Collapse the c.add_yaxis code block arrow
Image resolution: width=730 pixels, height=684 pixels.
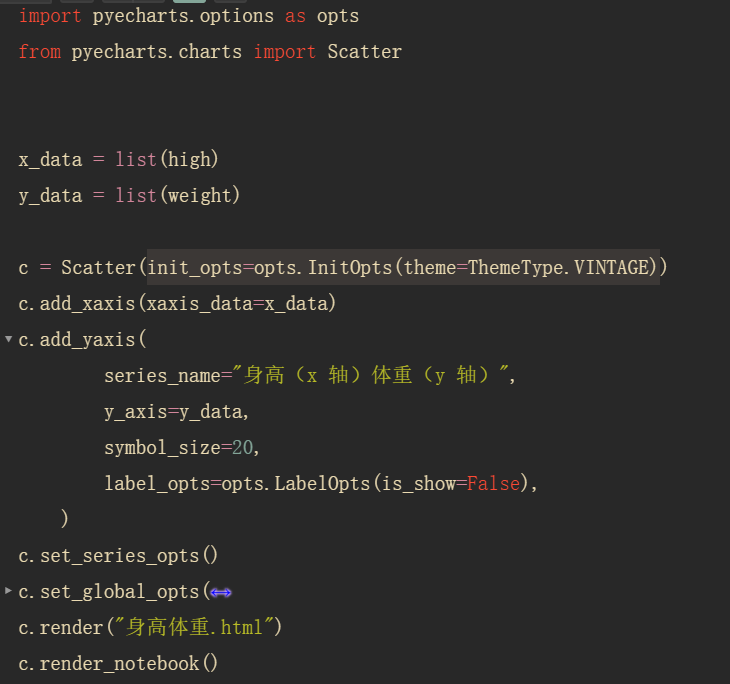tap(9, 340)
